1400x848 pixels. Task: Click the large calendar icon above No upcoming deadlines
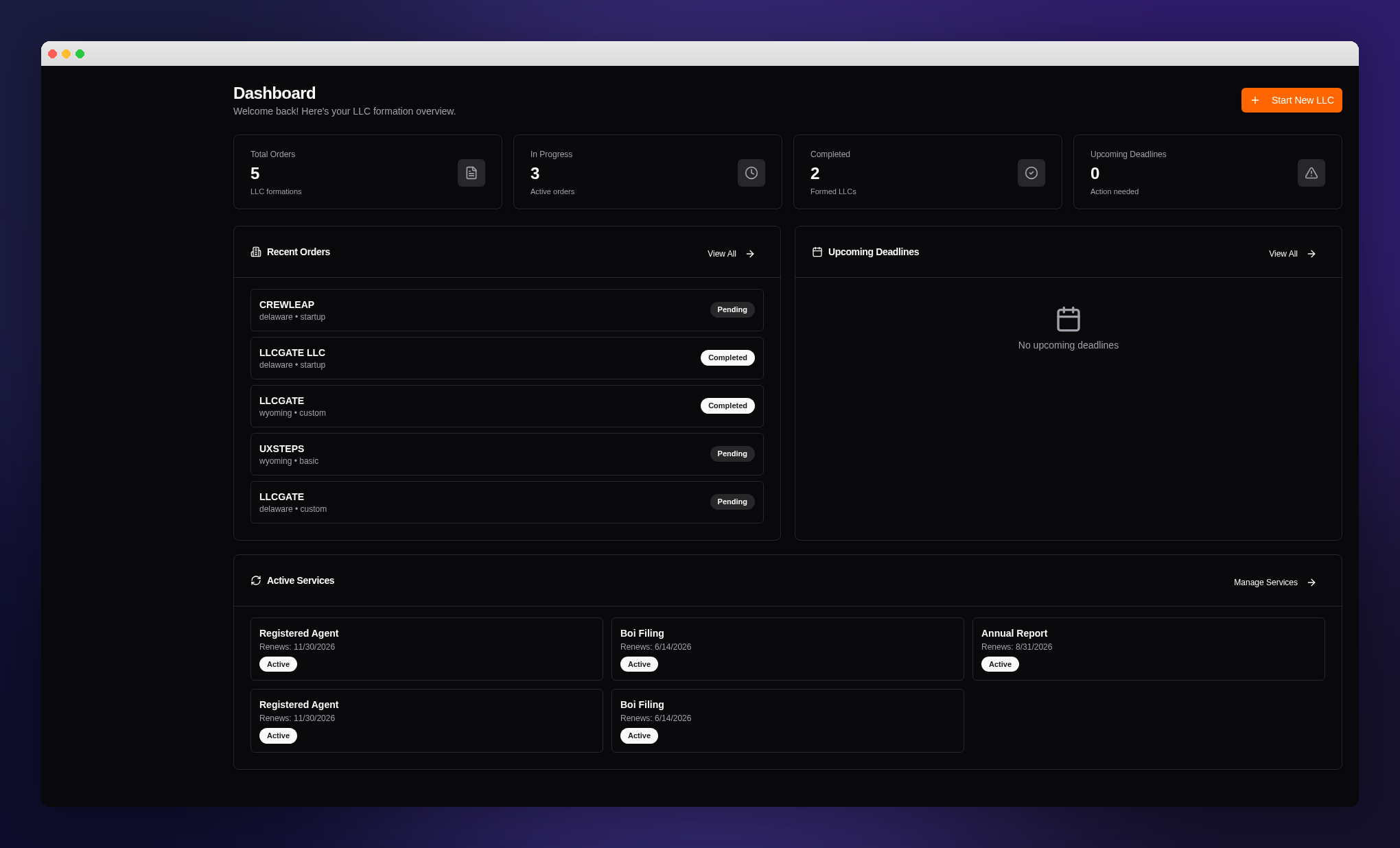coord(1069,319)
